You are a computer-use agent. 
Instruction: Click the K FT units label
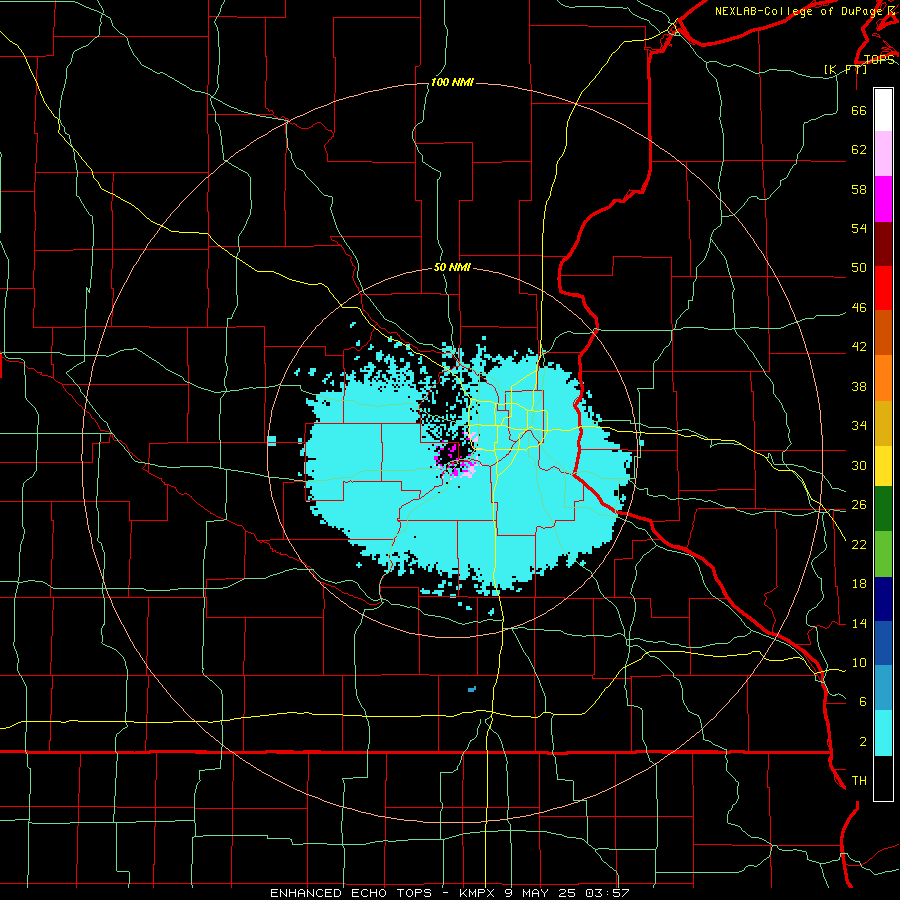point(845,69)
